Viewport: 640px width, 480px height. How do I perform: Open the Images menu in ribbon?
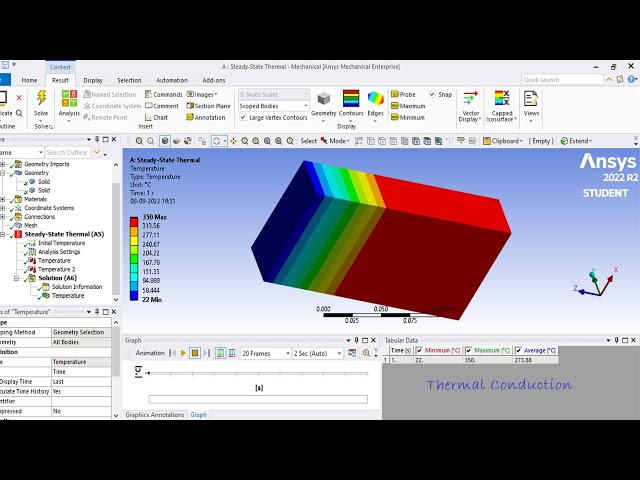[202, 94]
